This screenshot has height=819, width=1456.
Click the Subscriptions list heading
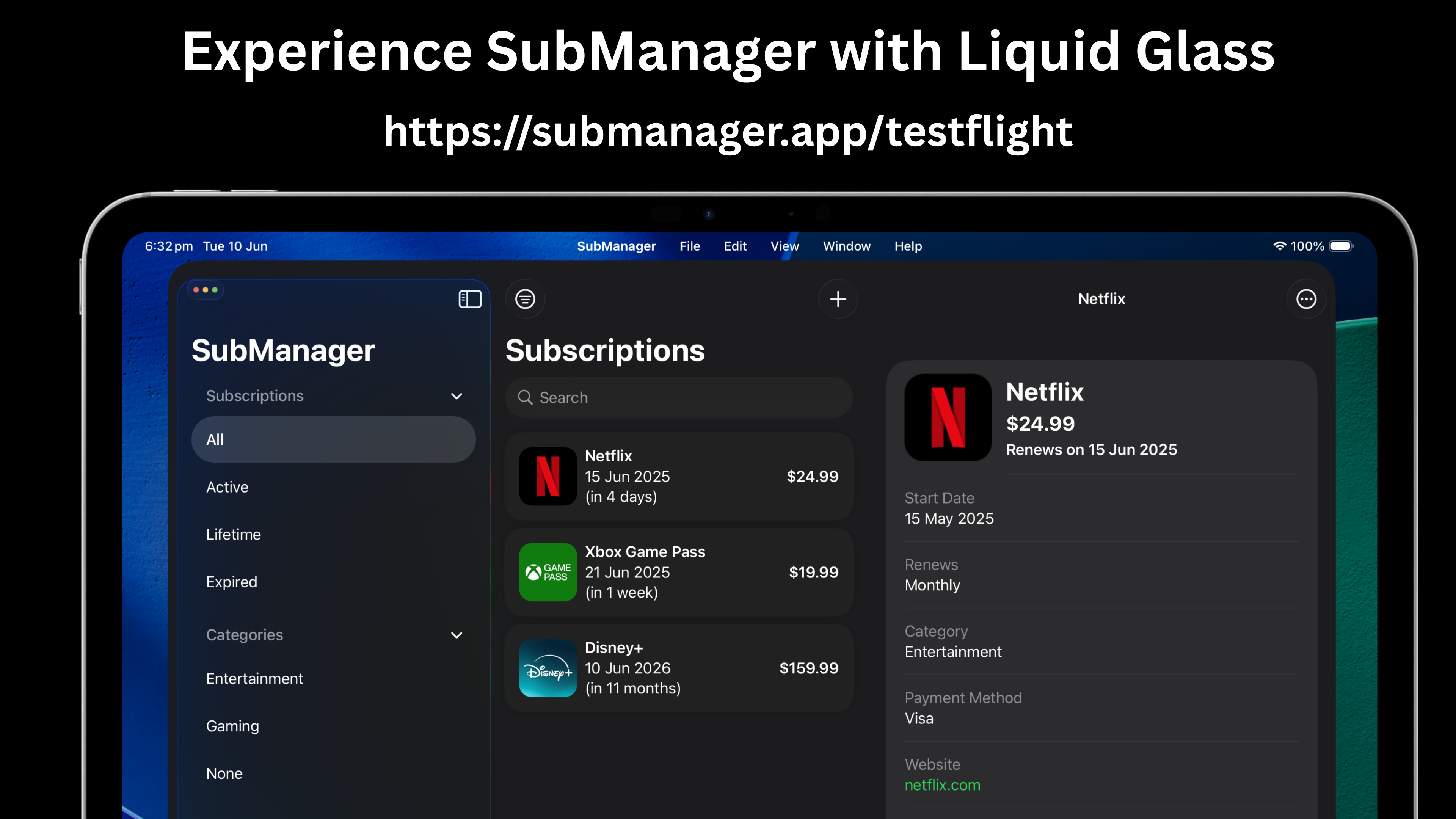(x=606, y=350)
